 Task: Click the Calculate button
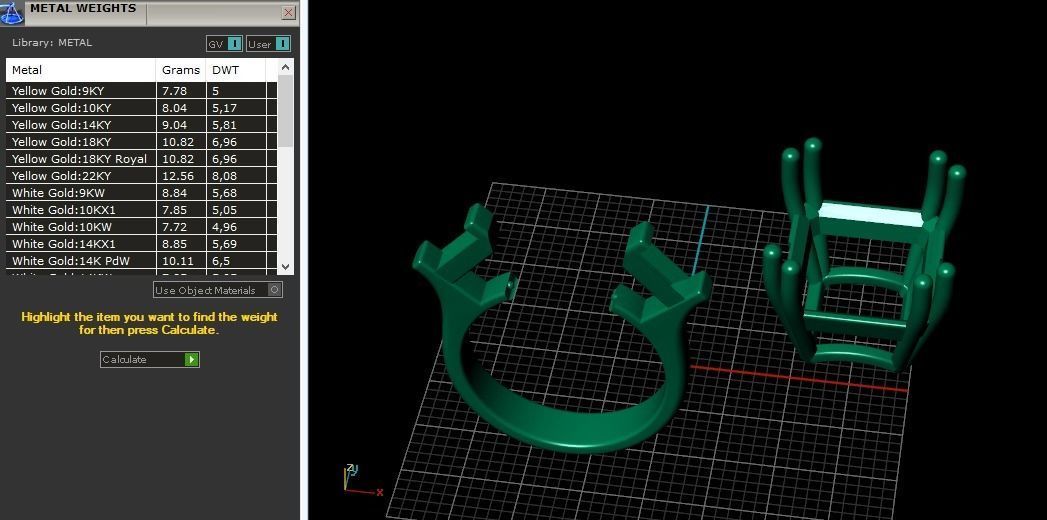[x=150, y=359]
